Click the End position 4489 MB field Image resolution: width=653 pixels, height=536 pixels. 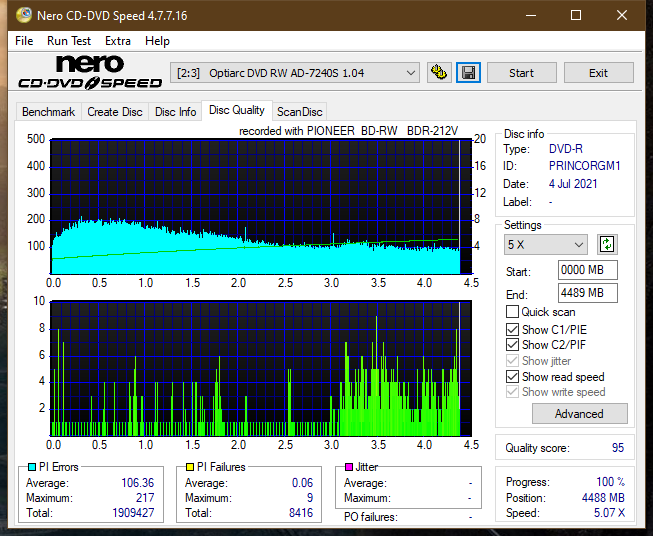588,293
